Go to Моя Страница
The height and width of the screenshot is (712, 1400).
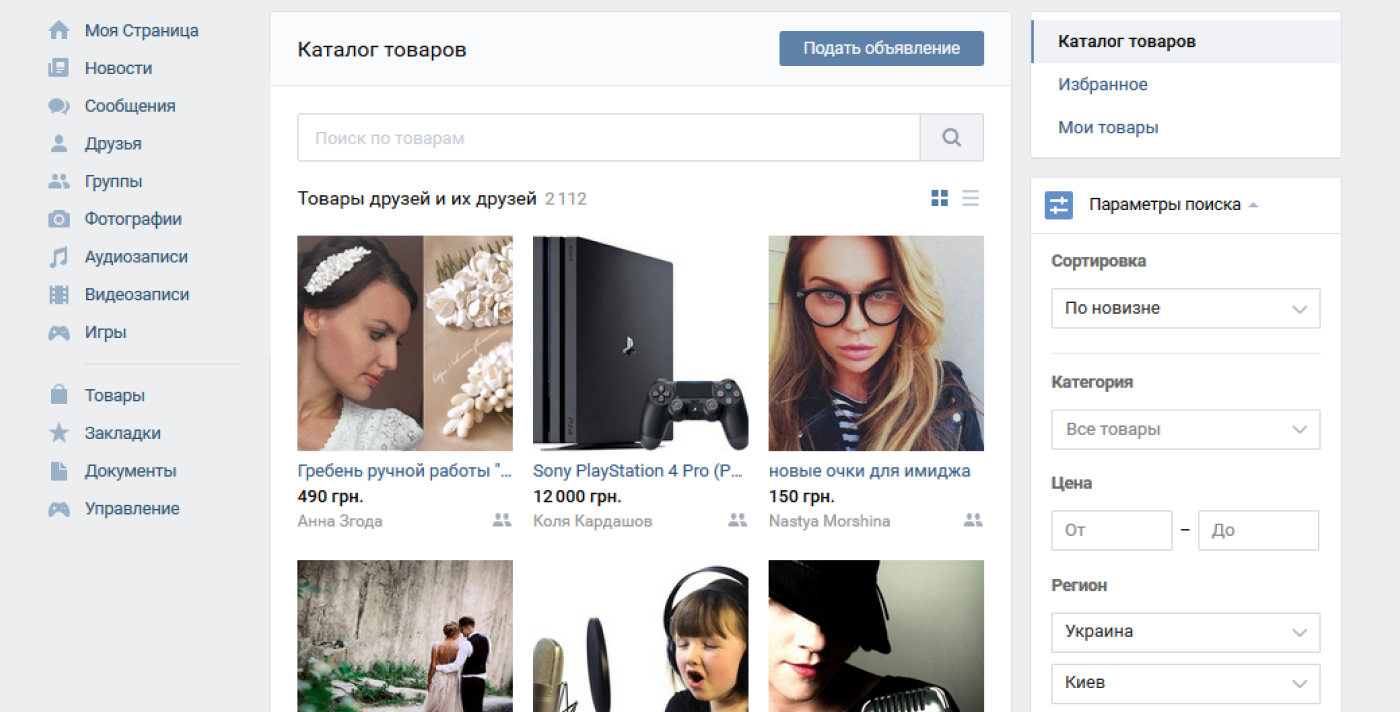pos(141,30)
